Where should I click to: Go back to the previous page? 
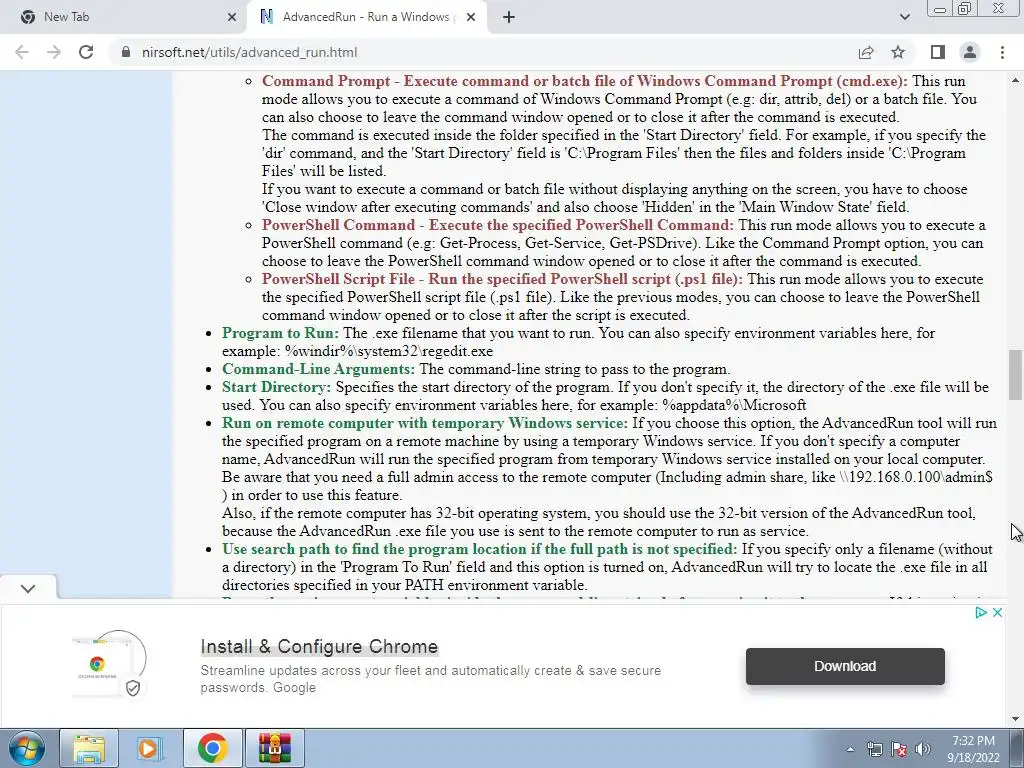[x=22, y=52]
